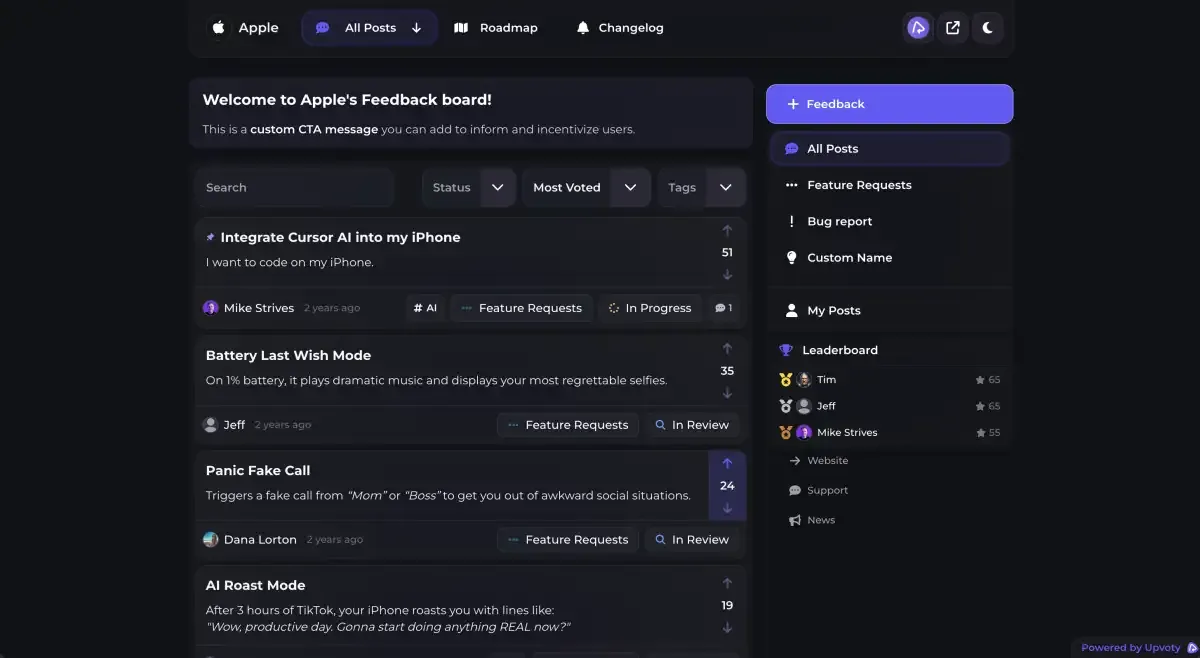The image size is (1200, 658).
Task: Downvote the Panic Fake Call post
Action: pyautogui.click(x=727, y=508)
